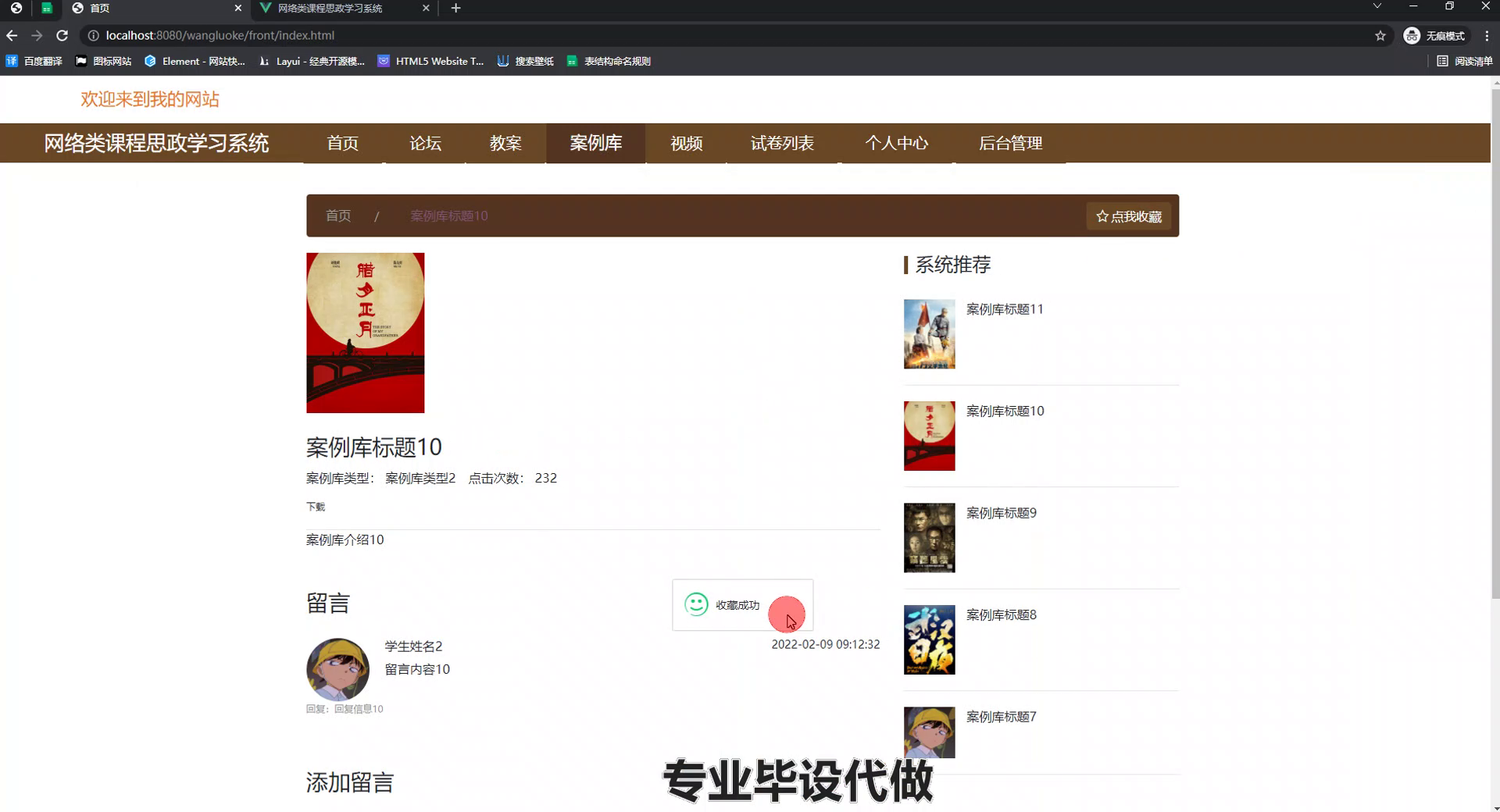The height and width of the screenshot is (812, 1500).
Task: Open the 视频 nav menu item
Action: (x=686, y=143)
